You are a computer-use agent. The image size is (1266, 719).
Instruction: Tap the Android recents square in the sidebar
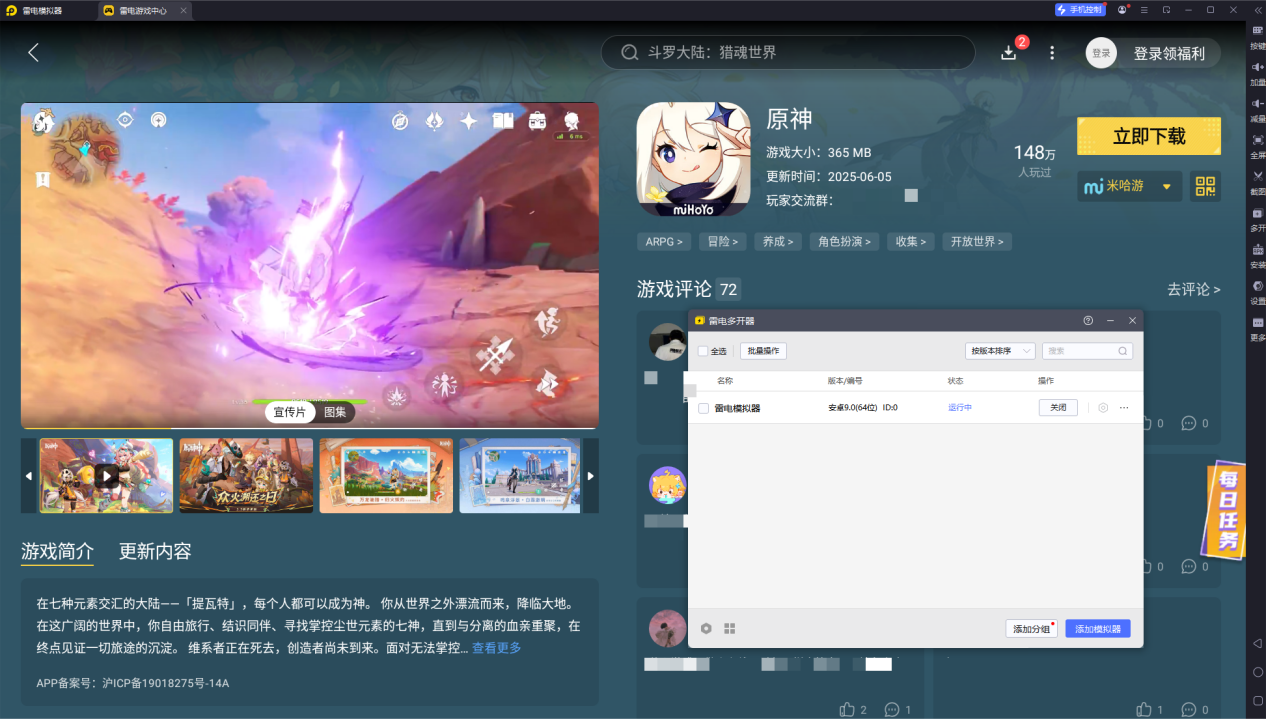[1258, 700]
